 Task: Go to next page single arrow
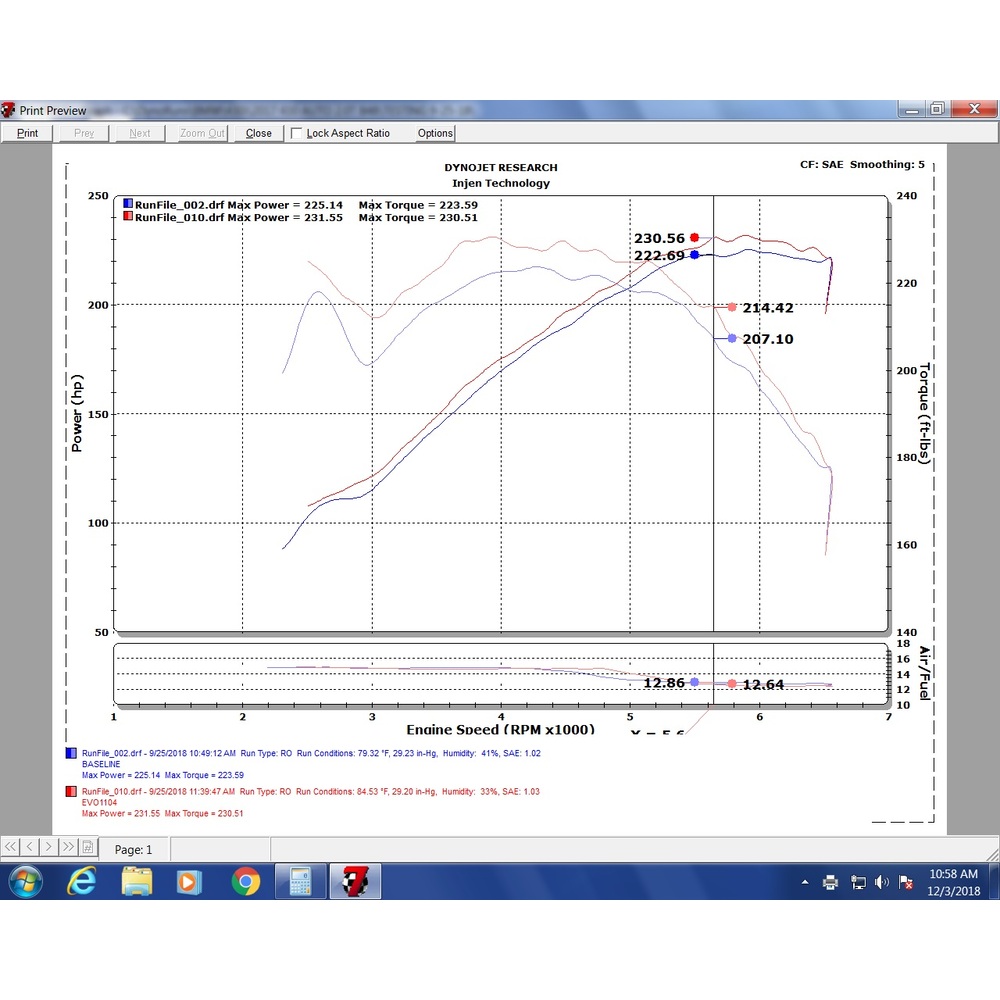(x=48, y=847)
